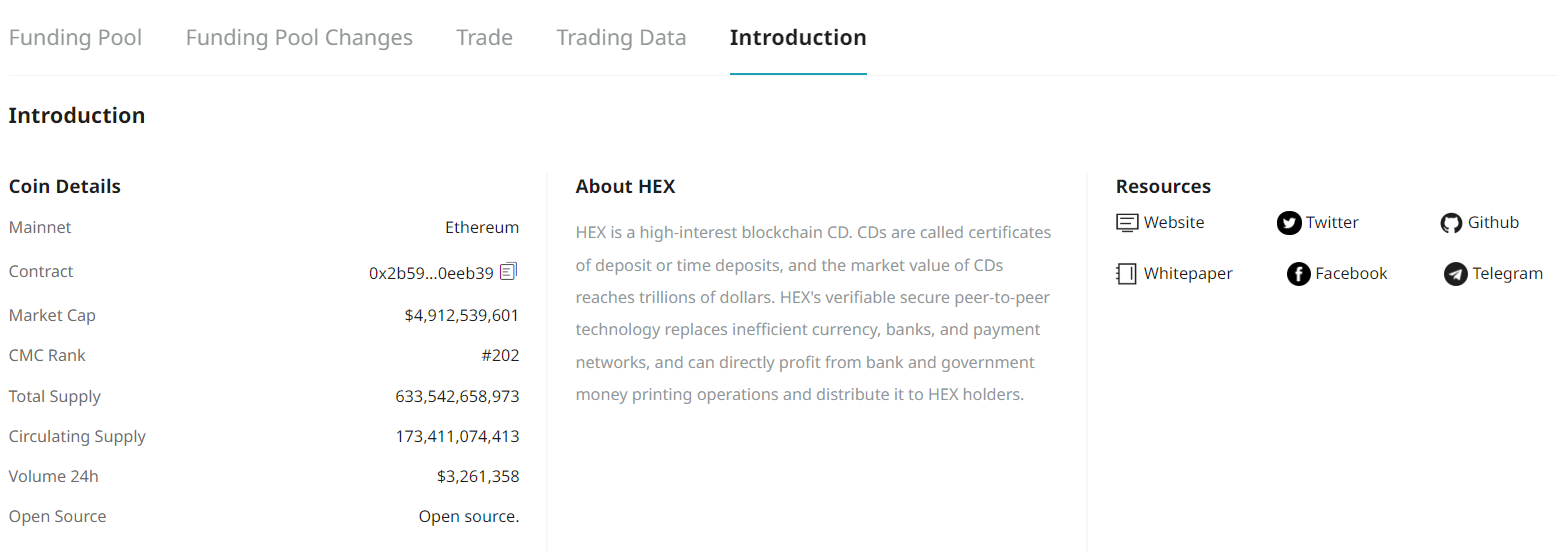Open the Telegram link text
Viewport: 1558px width, 551px height.
pos(1507,274)
